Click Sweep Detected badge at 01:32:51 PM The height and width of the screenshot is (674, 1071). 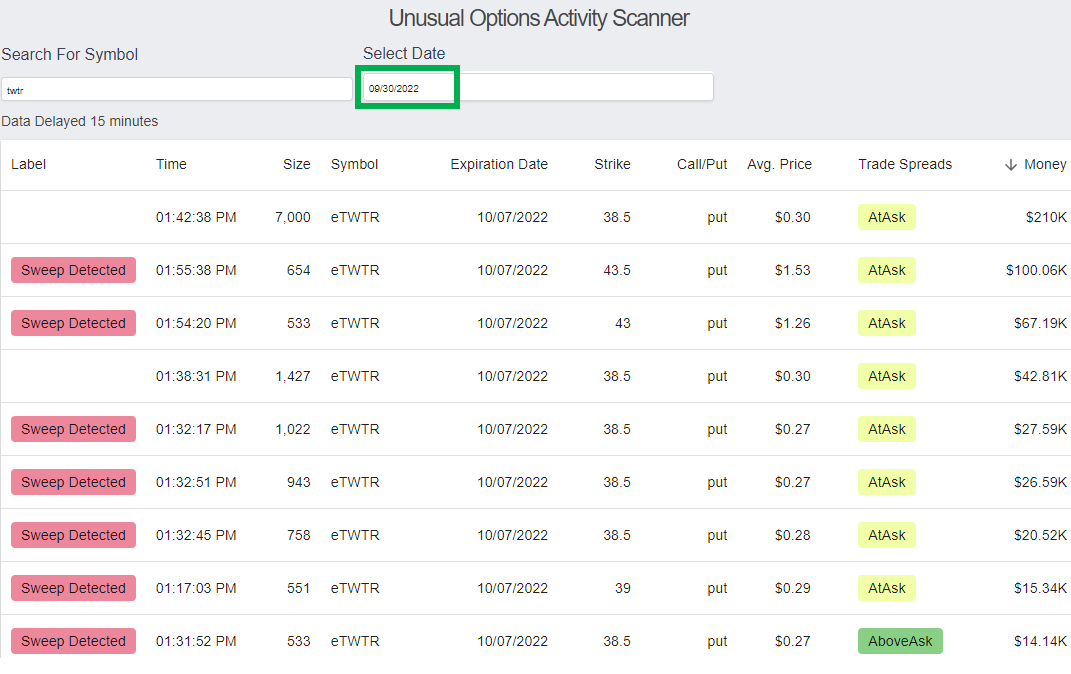point(73,482)
